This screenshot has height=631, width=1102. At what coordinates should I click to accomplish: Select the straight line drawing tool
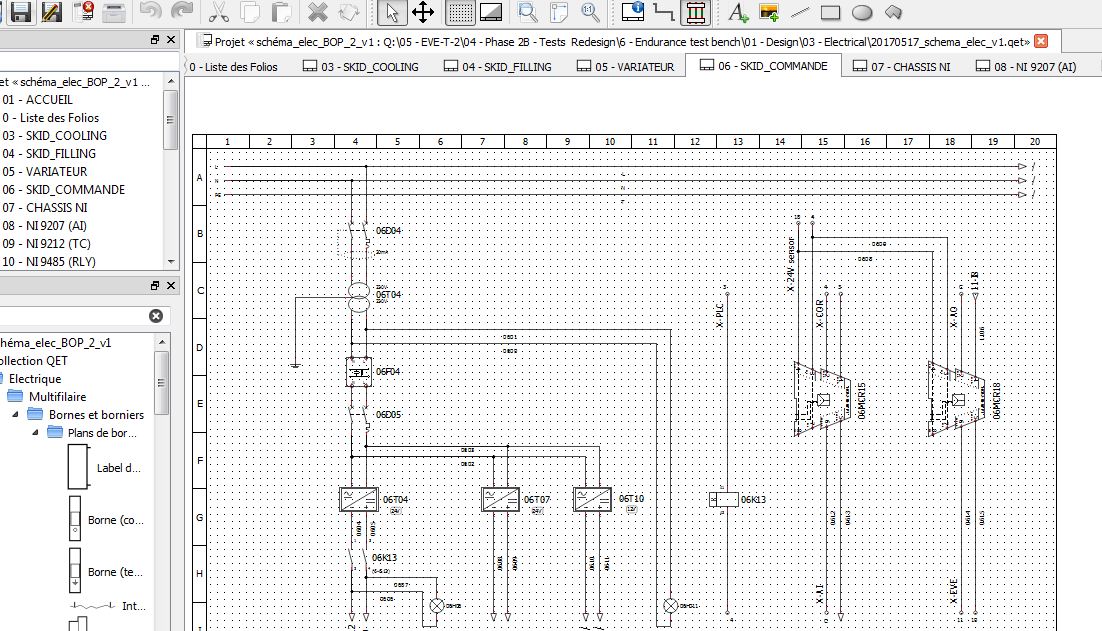click(800, 12)
